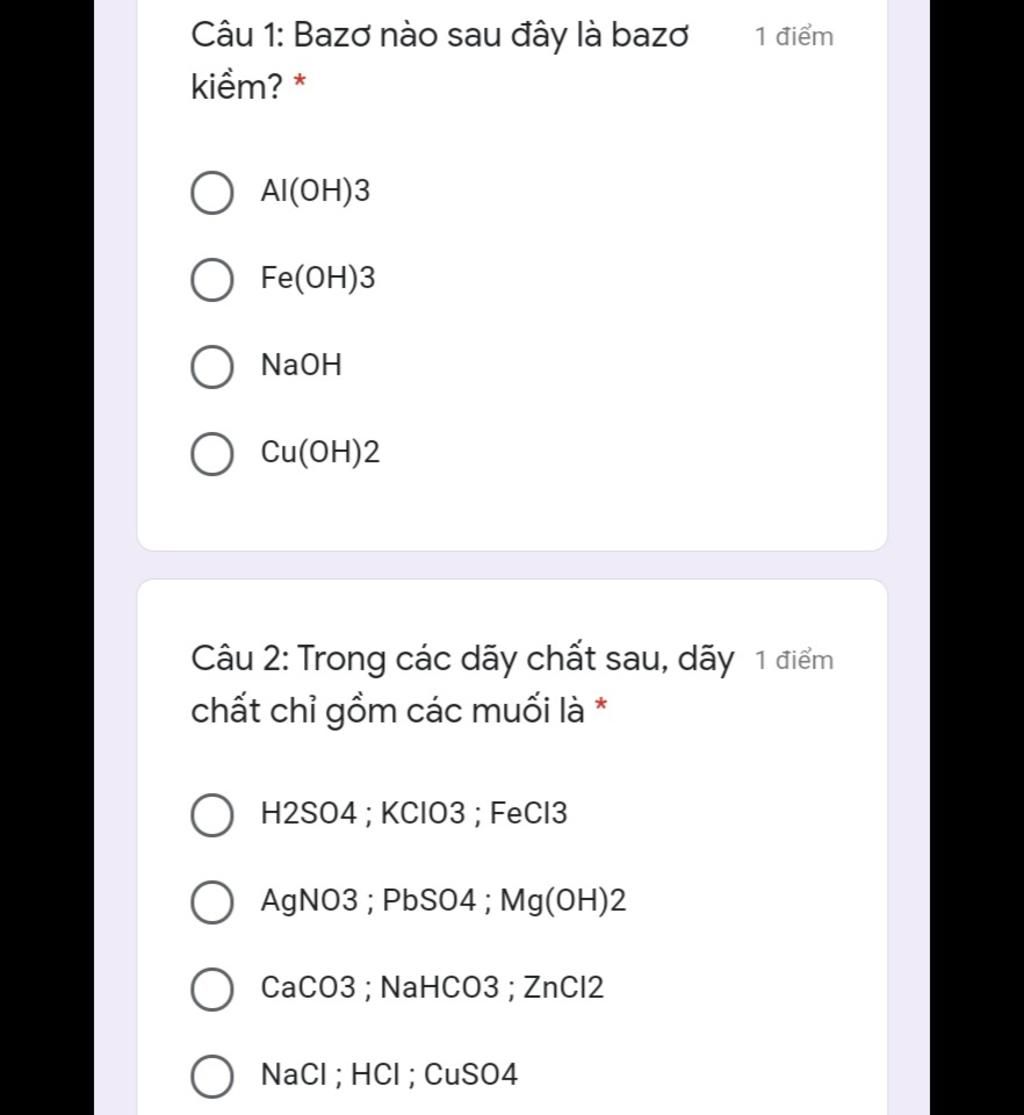Click the Câu 2 question title text
The image size is (1024, 1115).
462,685
